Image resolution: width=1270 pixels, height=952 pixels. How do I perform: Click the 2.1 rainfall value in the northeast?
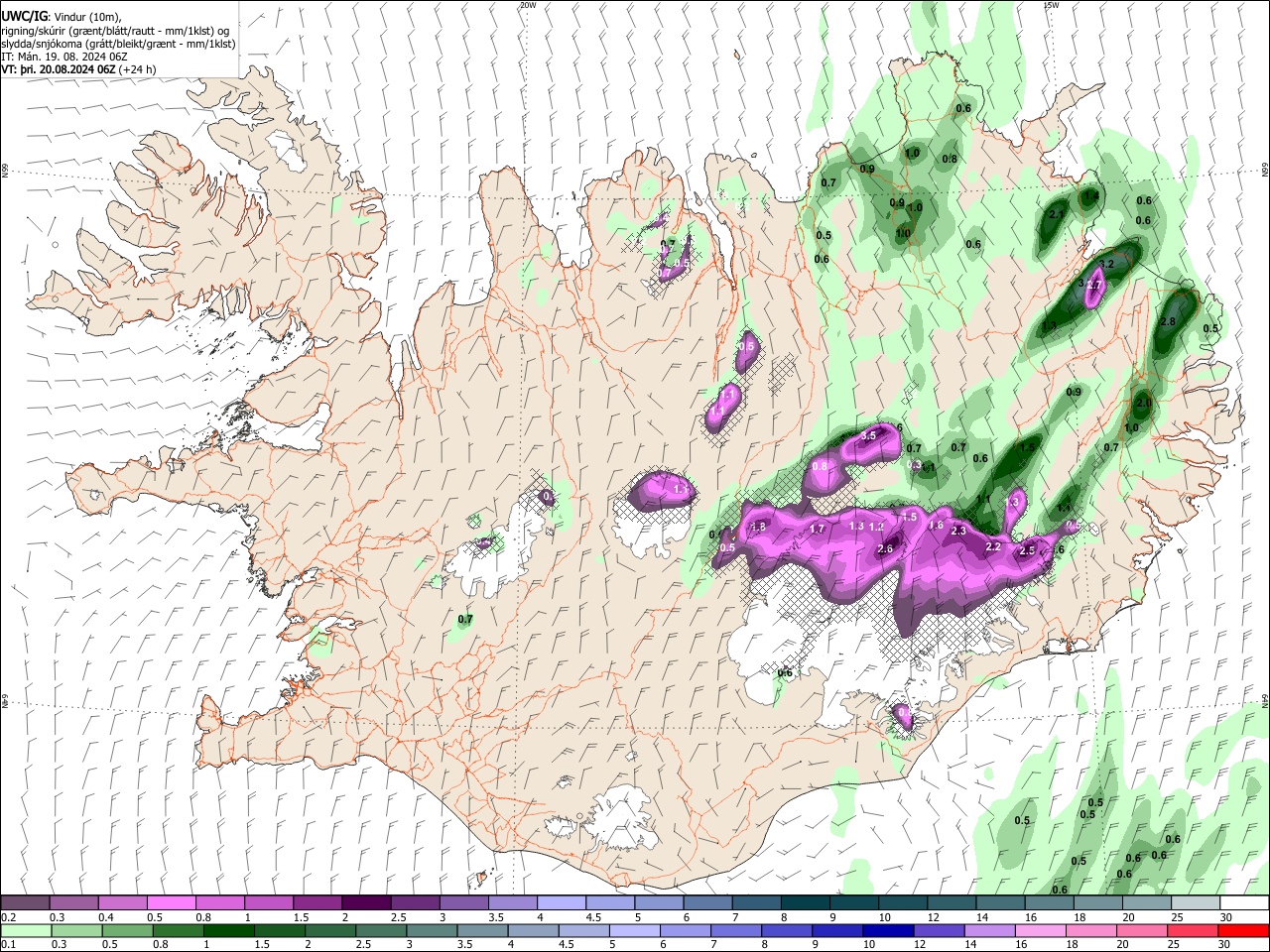click(x=1056, y=214)
